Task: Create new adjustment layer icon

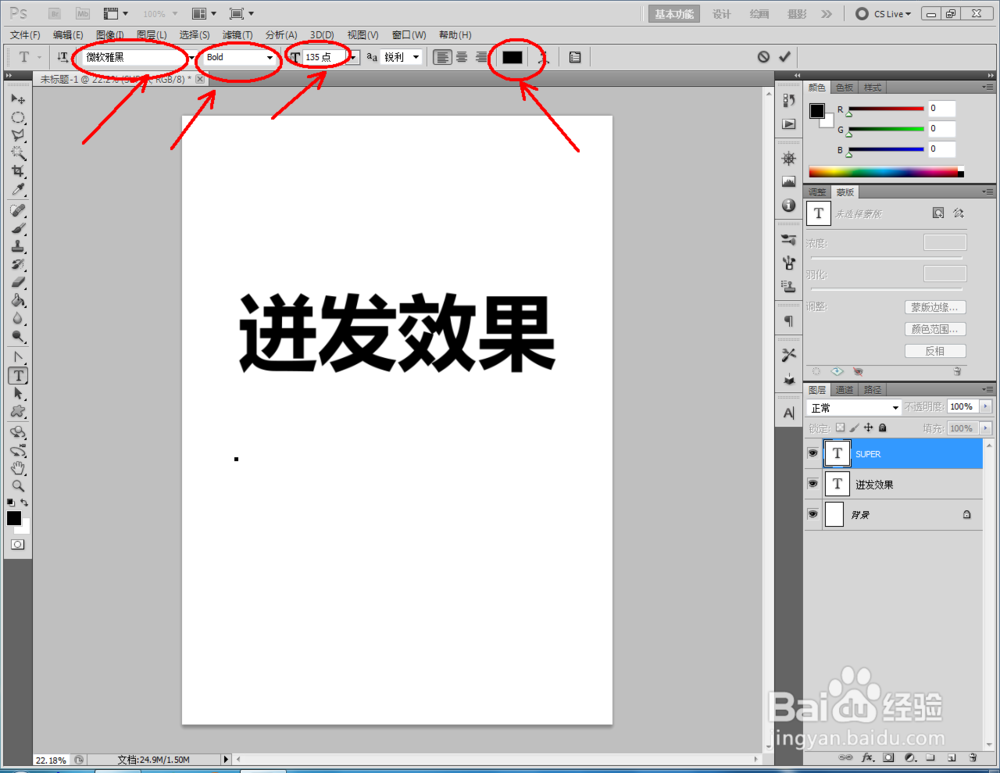Action: pos(910,758)
